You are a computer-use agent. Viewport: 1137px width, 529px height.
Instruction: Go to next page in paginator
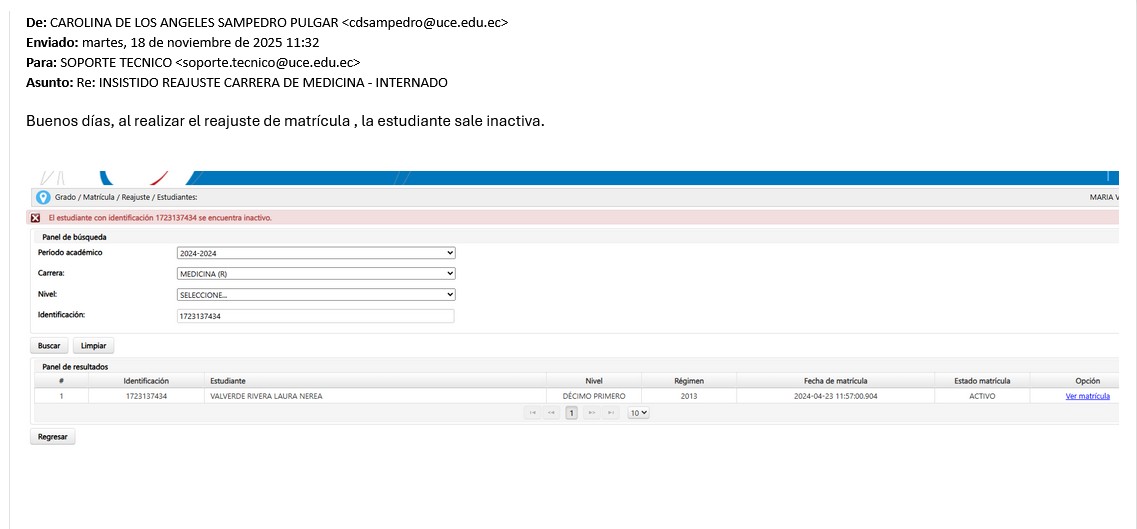[592, 412]
